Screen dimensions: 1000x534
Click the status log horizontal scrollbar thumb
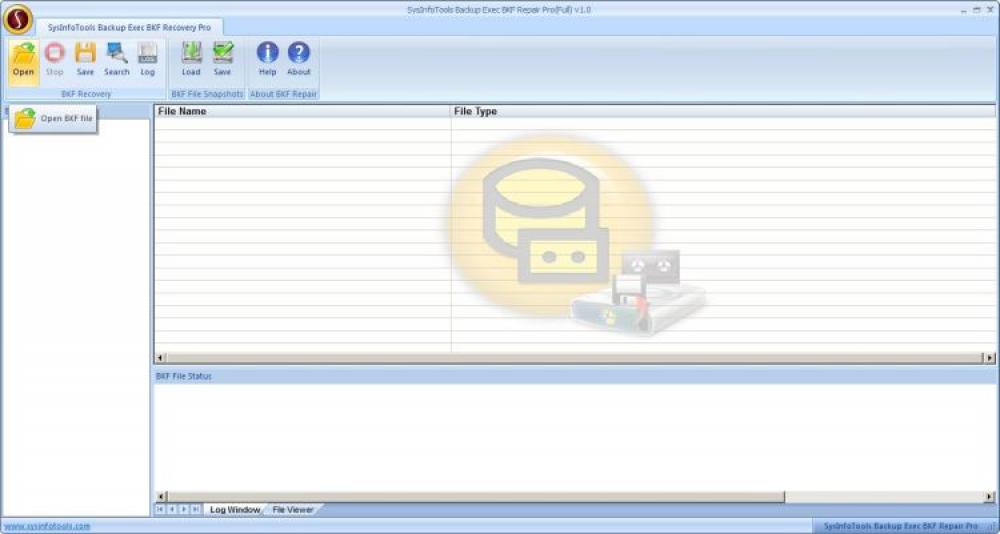(476, 497)
